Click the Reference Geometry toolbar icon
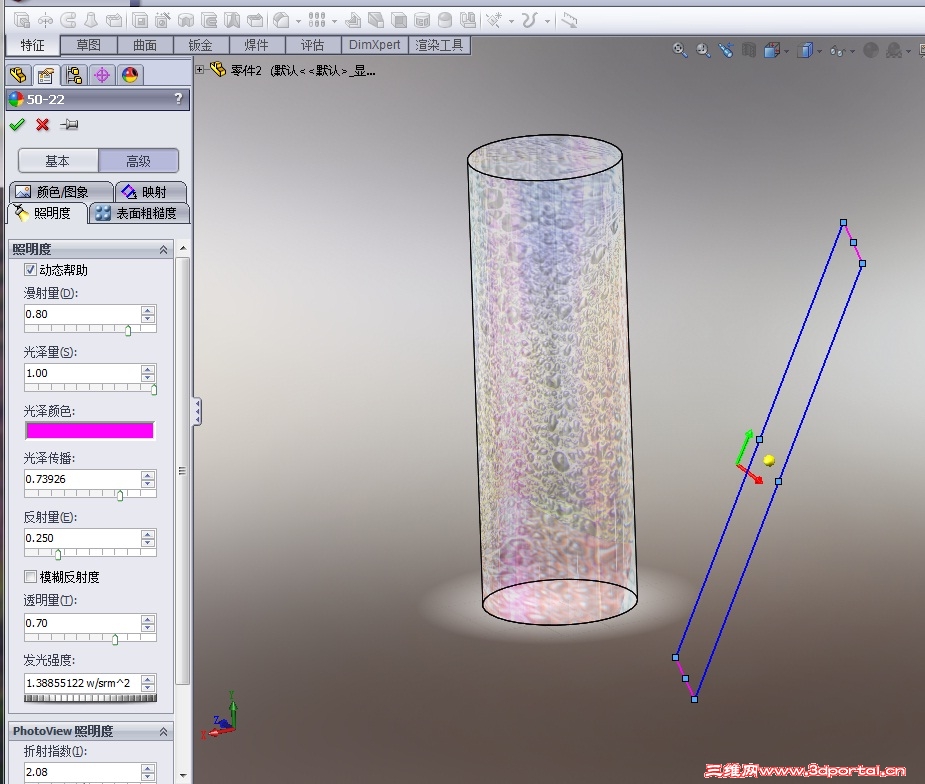 coord(494,21)
